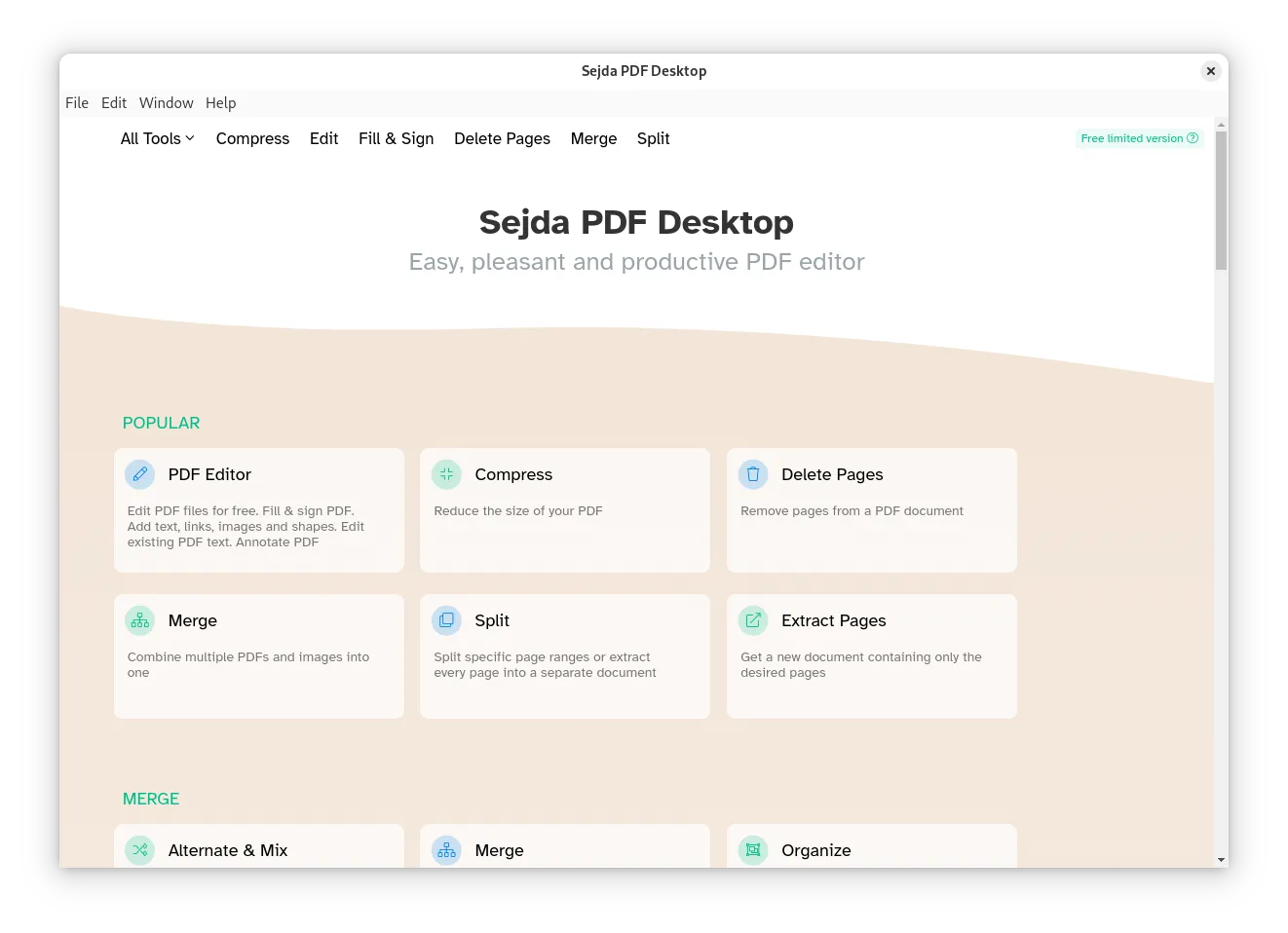Select the Alternate & Mix shuffle icon
1288x933 pixels.
pyautogui.click(x=139, y=850)
